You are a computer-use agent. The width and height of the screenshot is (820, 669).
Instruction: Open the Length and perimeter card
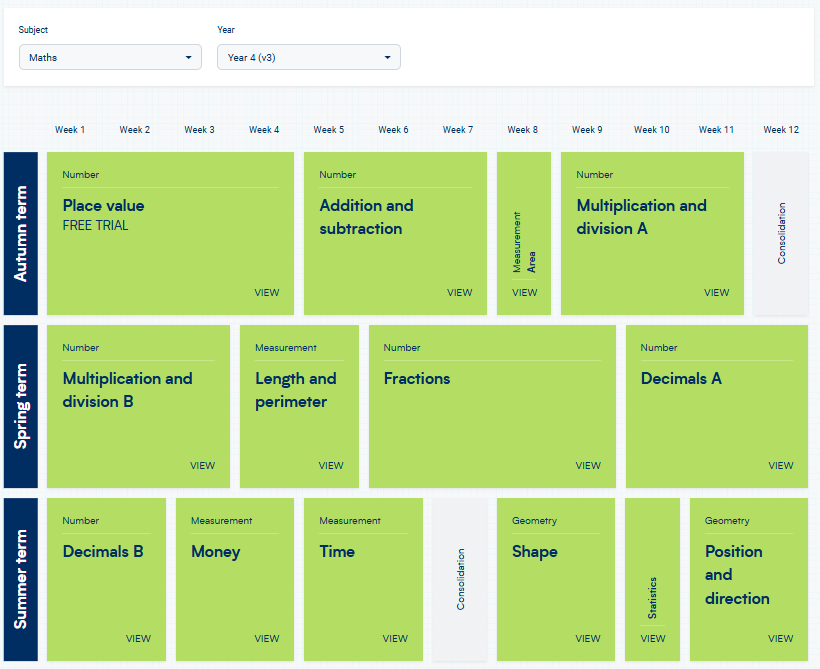299,406
